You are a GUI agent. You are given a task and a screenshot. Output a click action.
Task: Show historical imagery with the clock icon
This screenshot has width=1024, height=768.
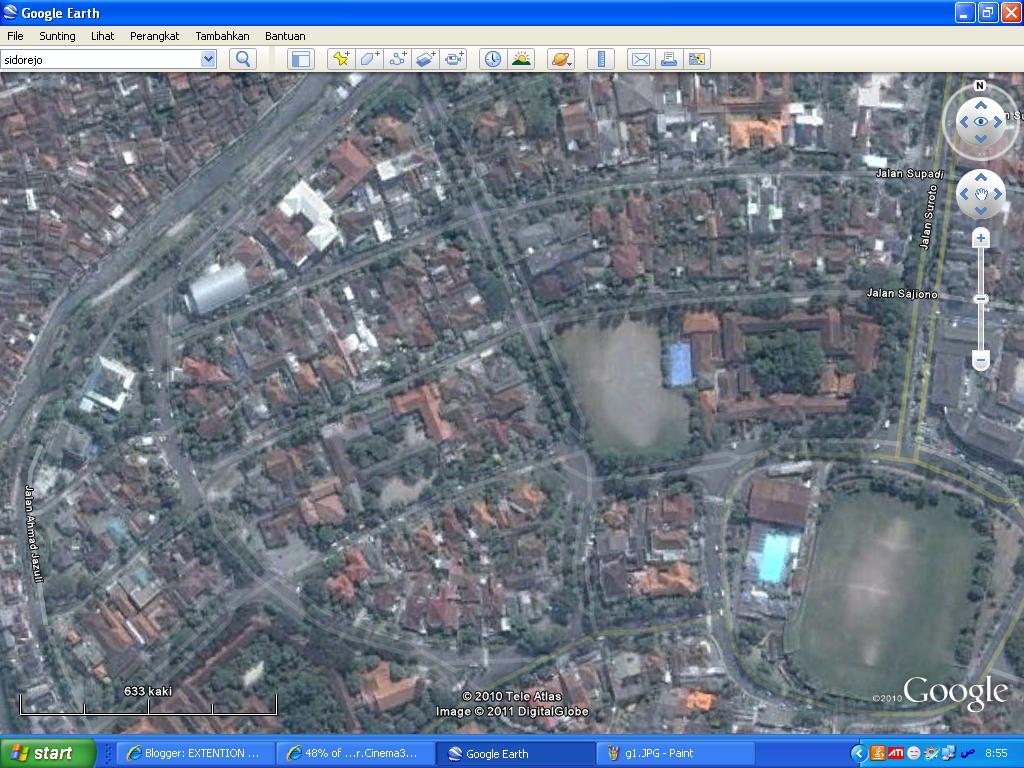(492, 59)
